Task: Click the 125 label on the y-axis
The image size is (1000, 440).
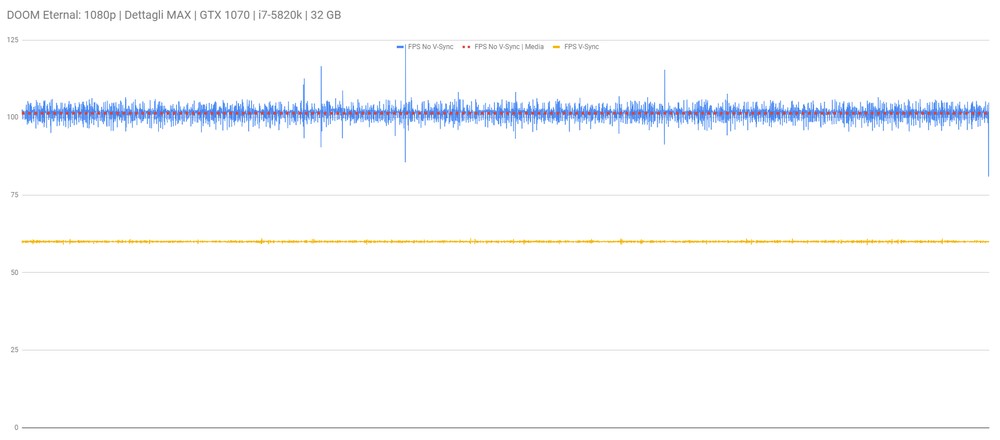Action: click(12, 40)
